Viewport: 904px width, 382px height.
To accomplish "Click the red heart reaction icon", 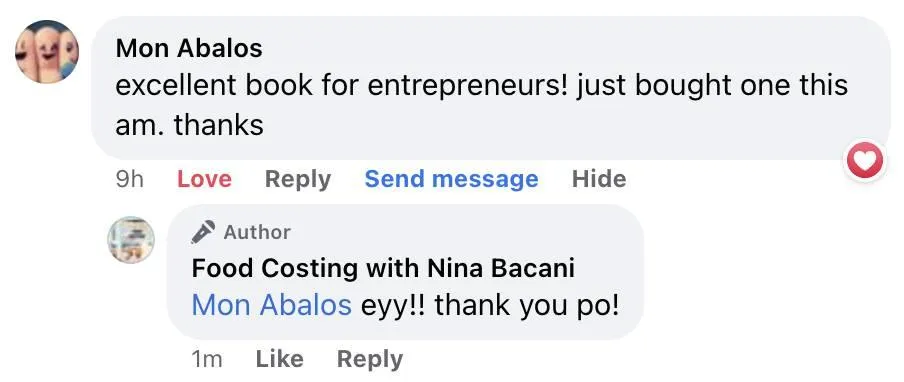I will coord(865,161).
